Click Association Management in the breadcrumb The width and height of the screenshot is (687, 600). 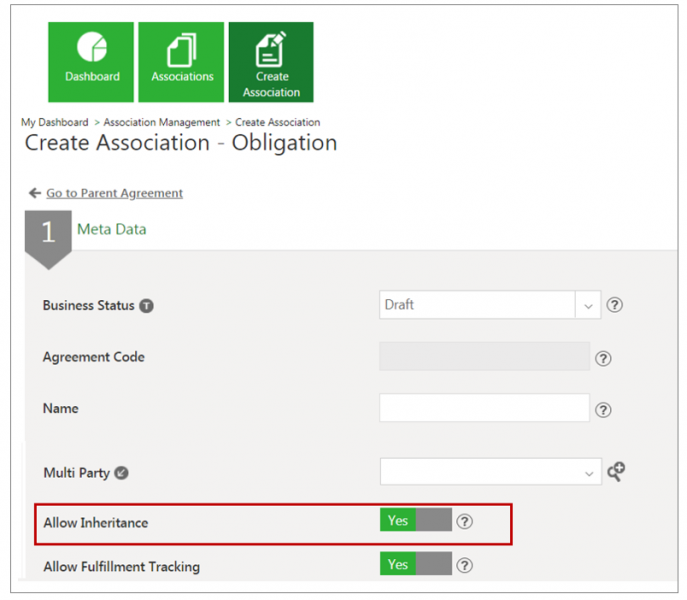pyautogui.click(x=162, y=122)
